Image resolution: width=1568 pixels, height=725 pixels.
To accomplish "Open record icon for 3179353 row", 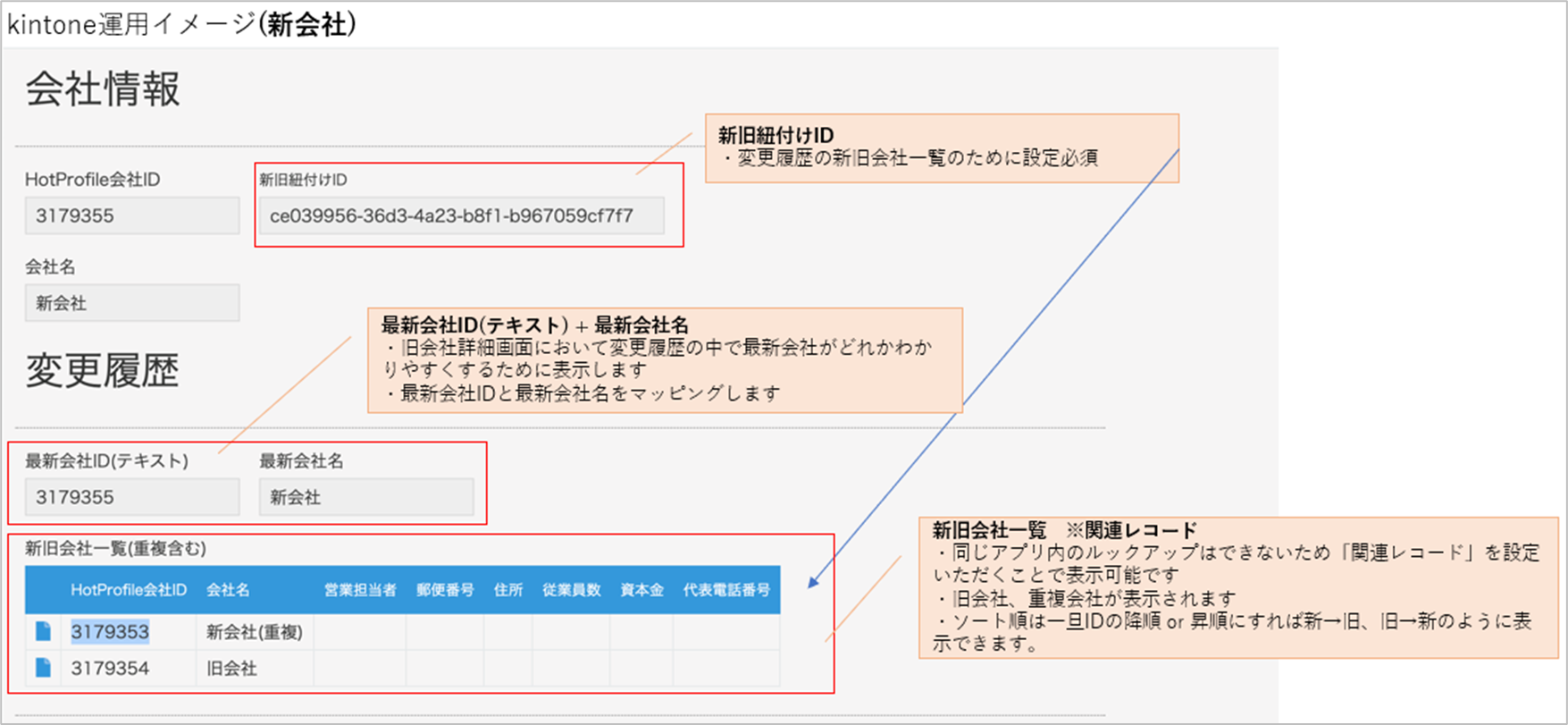I will (43, 632).
